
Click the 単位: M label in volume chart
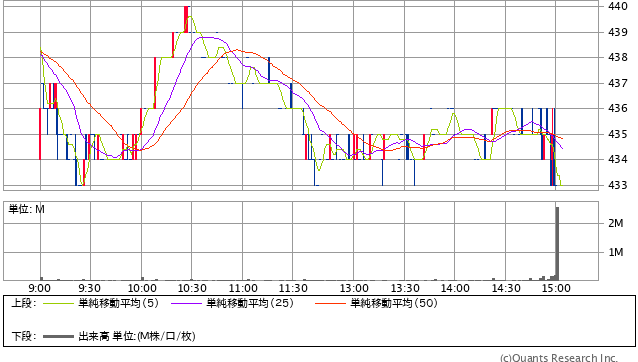click(x=26, y=209)
